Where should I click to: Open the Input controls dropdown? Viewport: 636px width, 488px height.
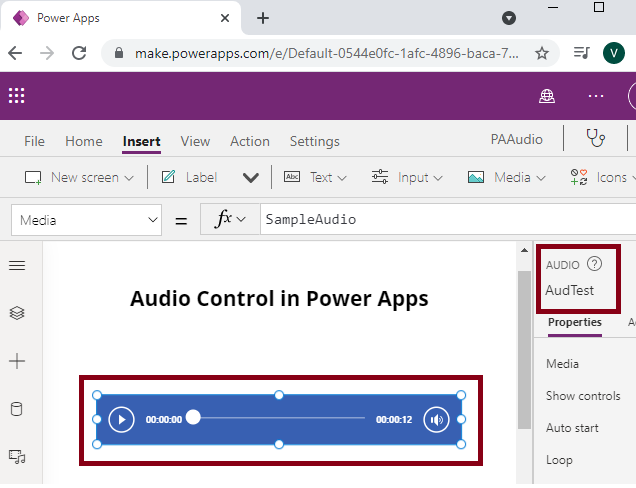pos(407,178)
